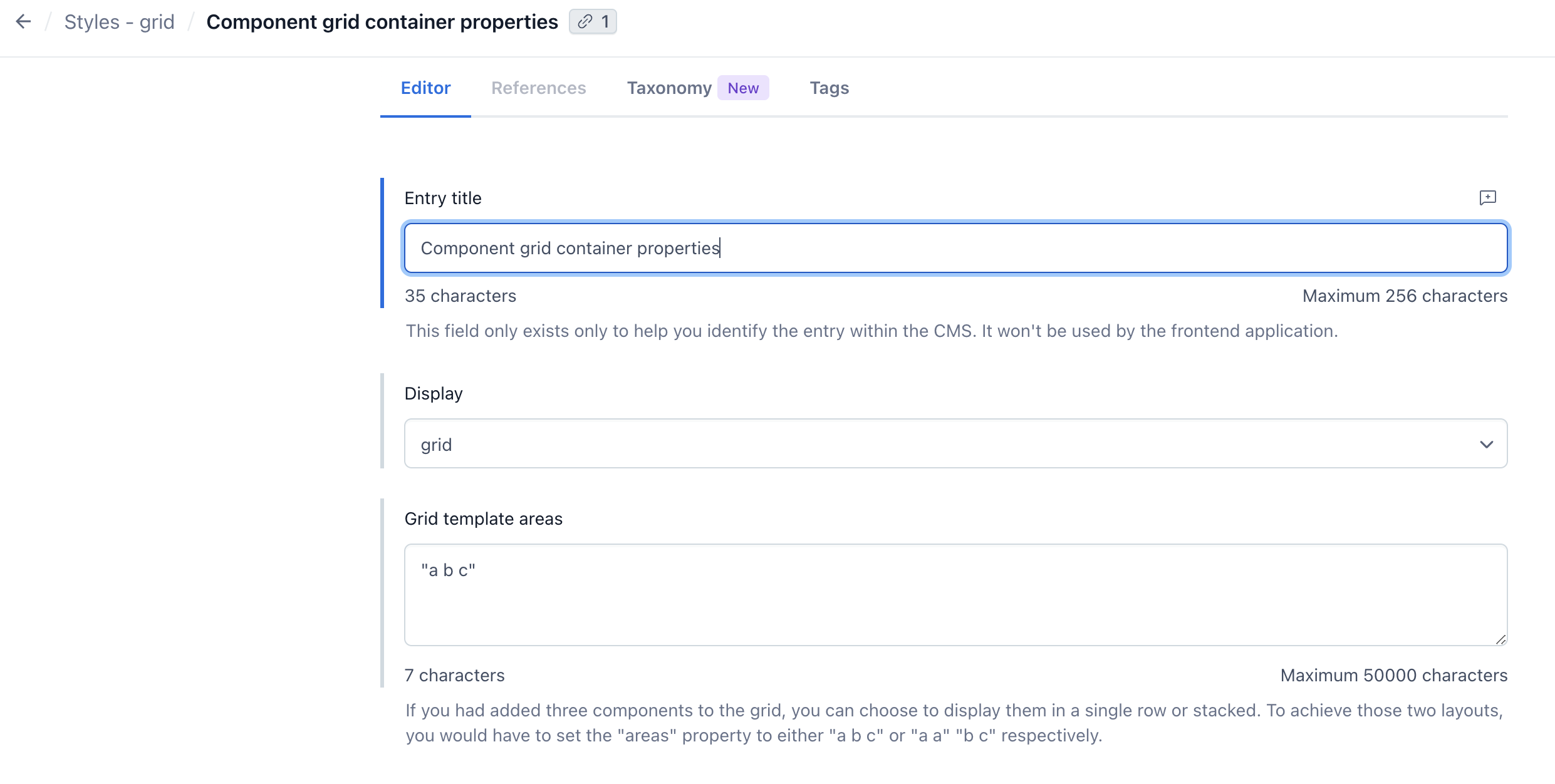Open the Display select showing grid
1555x784 pixels.
pos(955,443)
